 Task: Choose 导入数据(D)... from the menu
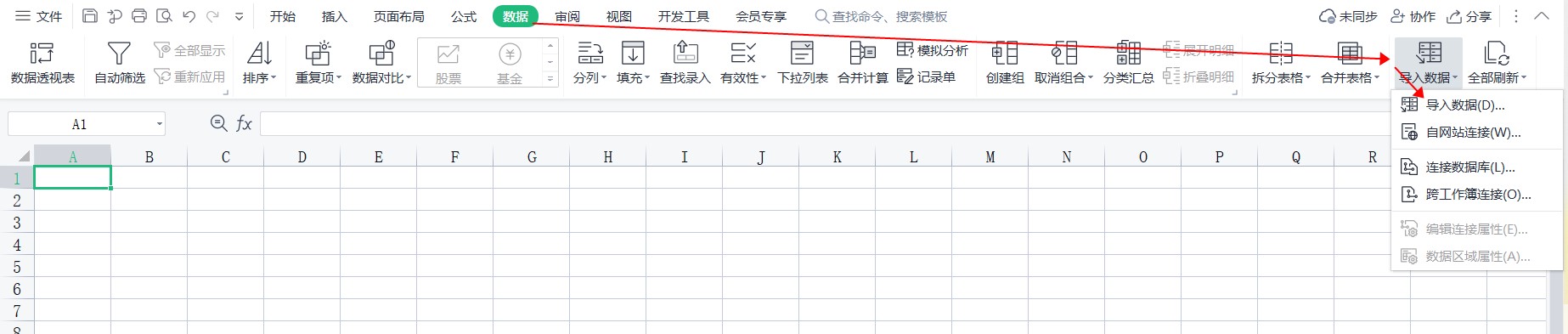(x=1476, y=105)
